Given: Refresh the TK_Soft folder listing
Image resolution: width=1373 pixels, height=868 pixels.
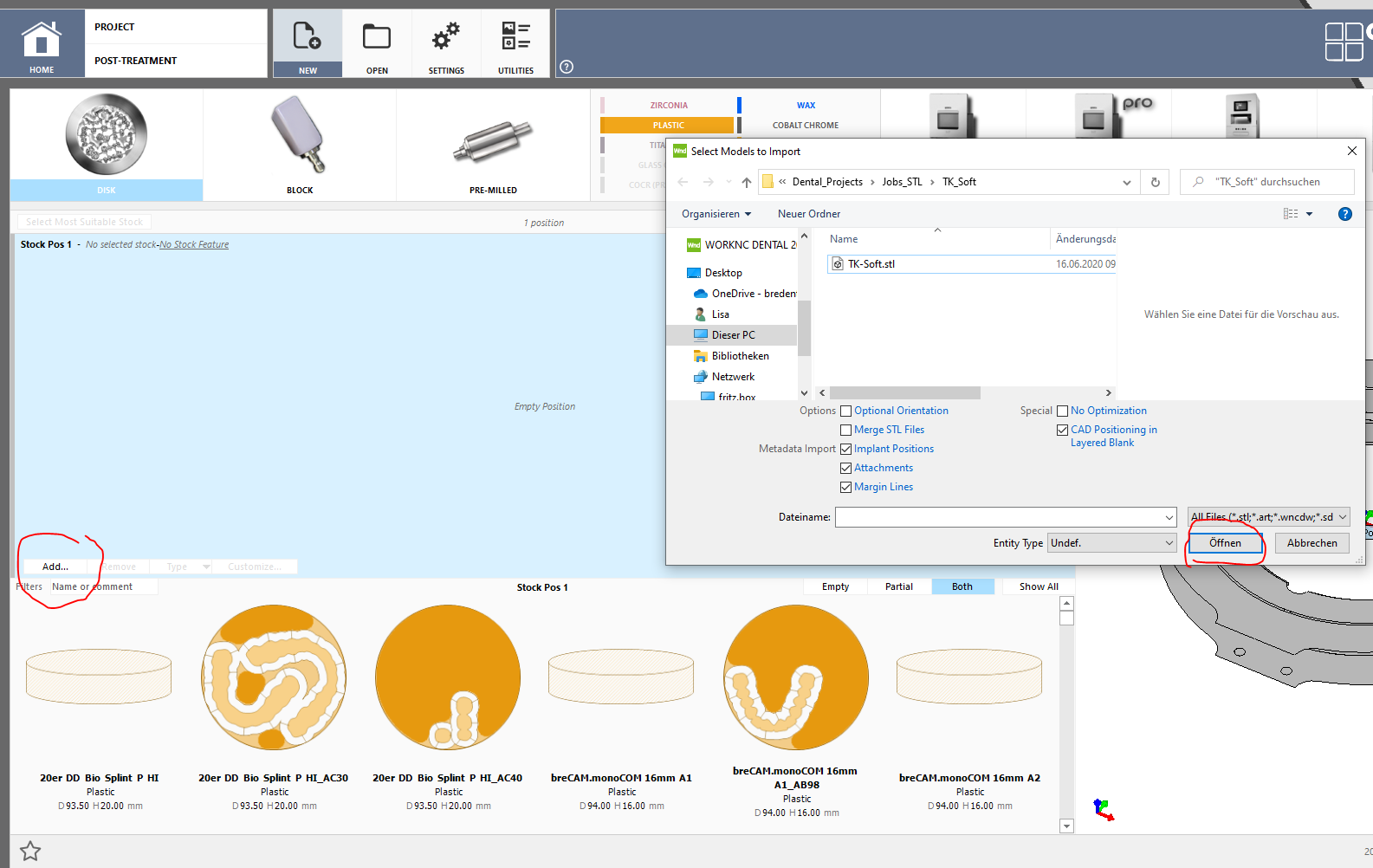Looking at the screenshot, I should [x=1155, y=182].
